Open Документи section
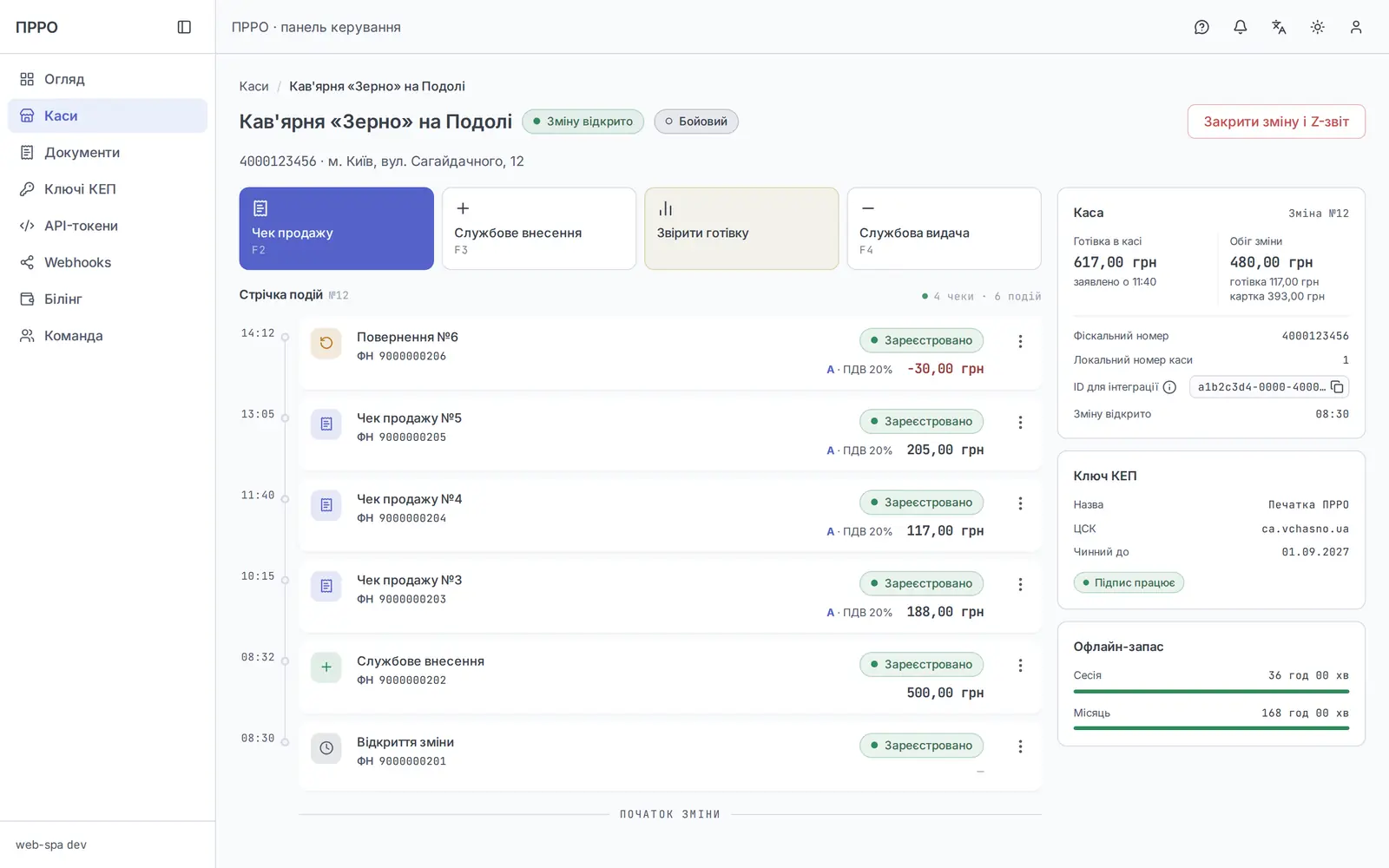Viewport: 1389px width, 868px height. 108,153
